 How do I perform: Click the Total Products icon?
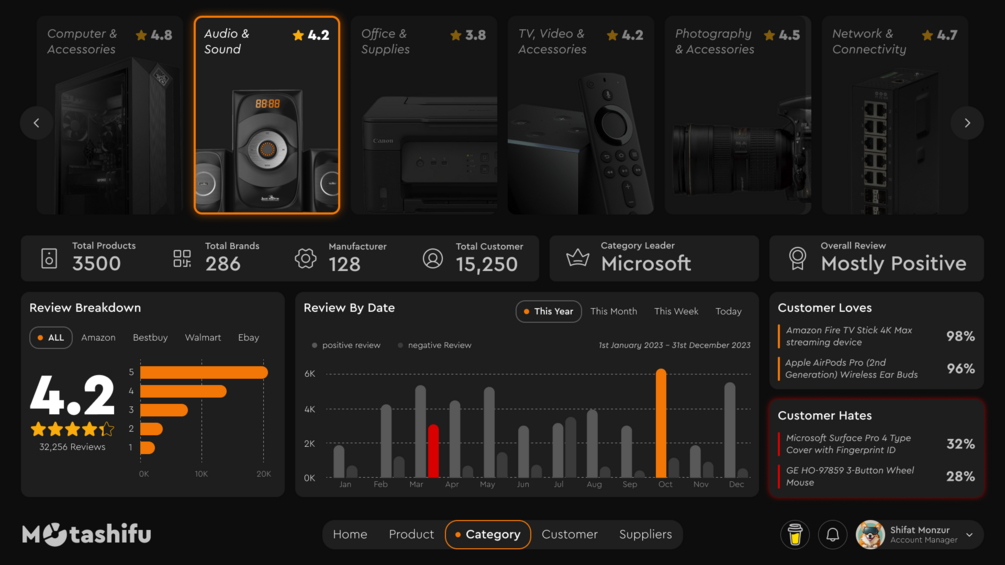click(49, 258)
